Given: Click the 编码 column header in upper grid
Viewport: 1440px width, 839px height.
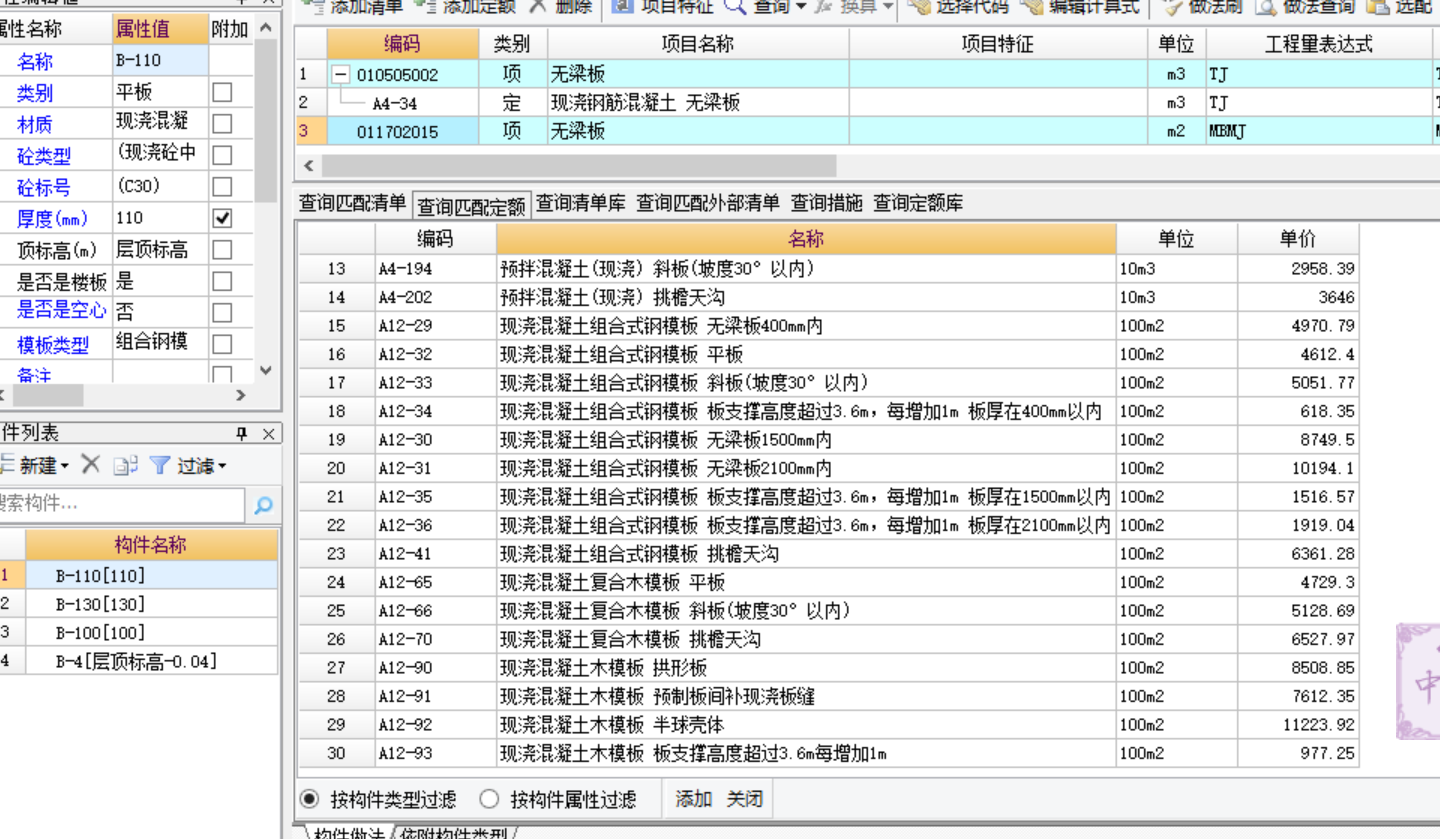Looking at the screenshot, I should coord(402,44).
